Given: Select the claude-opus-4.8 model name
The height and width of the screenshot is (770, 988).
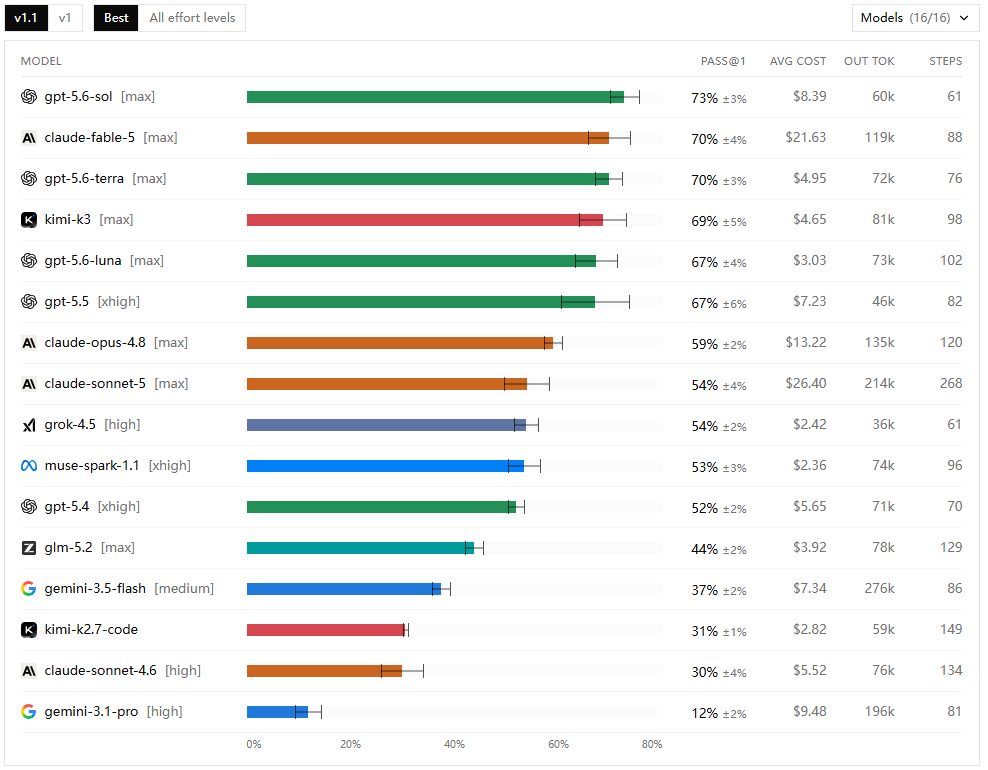Looking at the screenshot, I should 95,342.
